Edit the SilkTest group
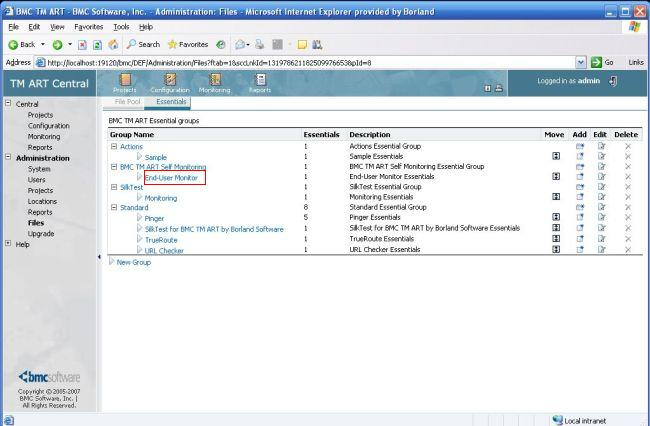The width and height of the screenshot is (650, 426). click(x=601, y=187)
